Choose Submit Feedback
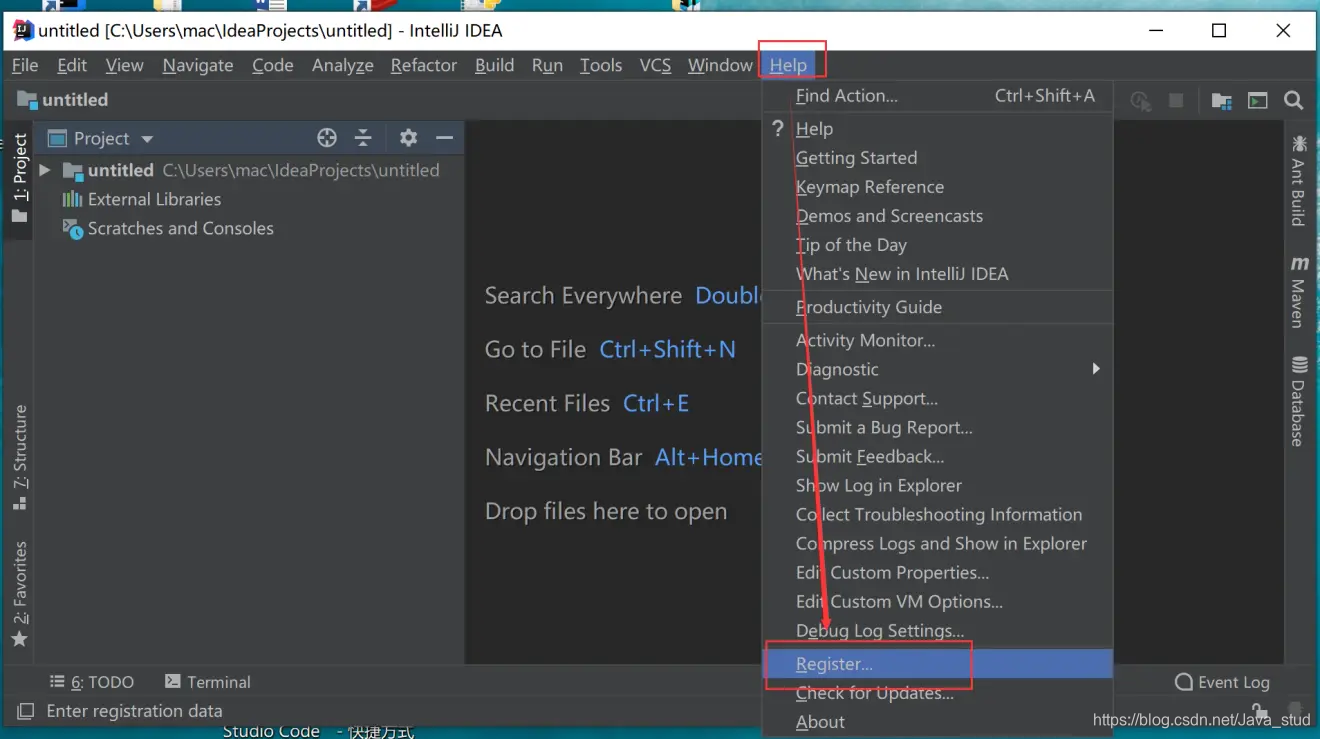The image size is (1320, 739). [x=938, y=456]
